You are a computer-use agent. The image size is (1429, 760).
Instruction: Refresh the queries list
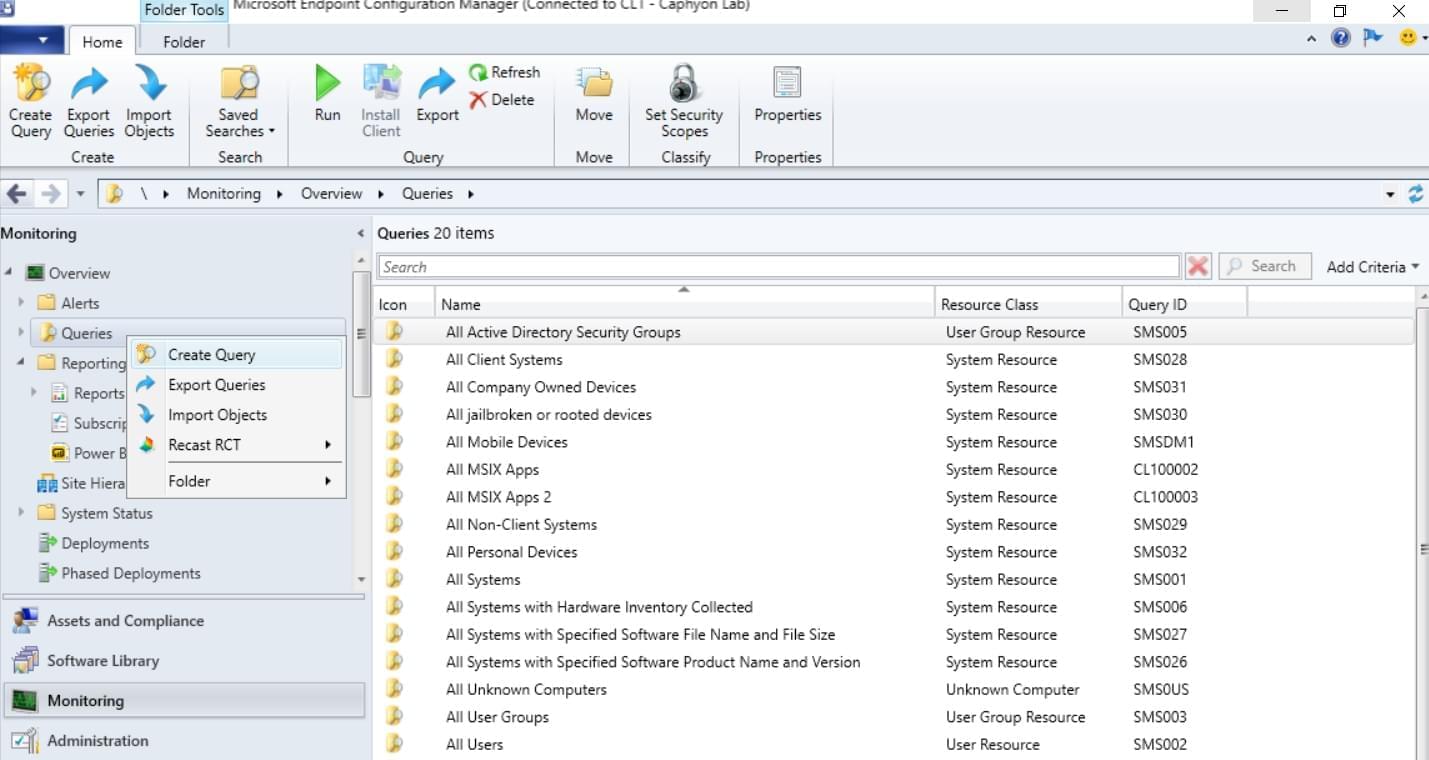click(505, 71)
